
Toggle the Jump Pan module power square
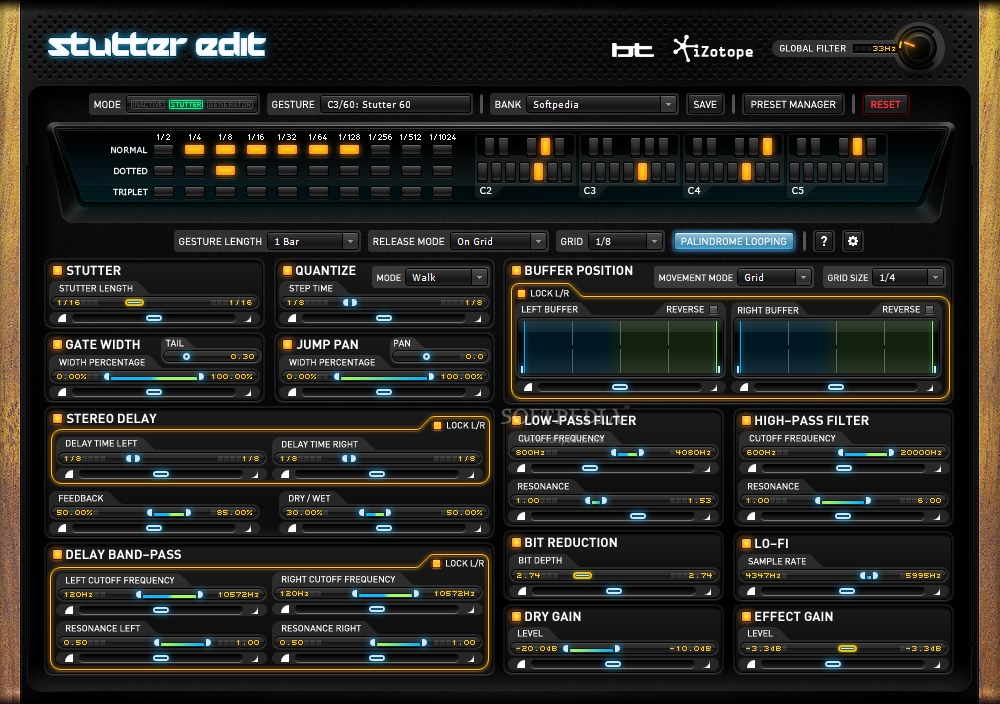(287, 344)
